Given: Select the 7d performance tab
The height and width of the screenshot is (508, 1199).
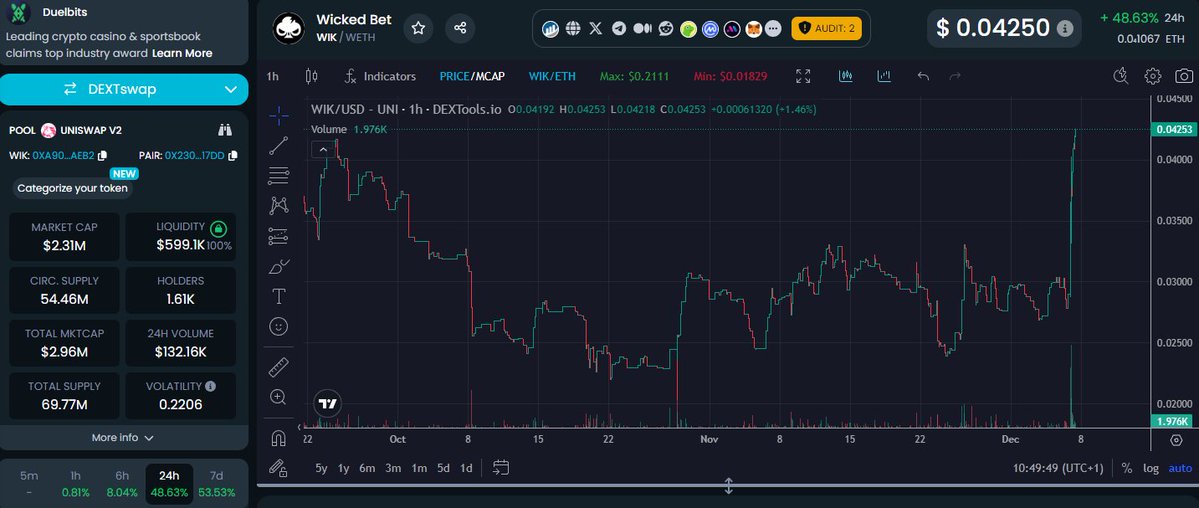Looking at the screenshot, I should (216, 484).
